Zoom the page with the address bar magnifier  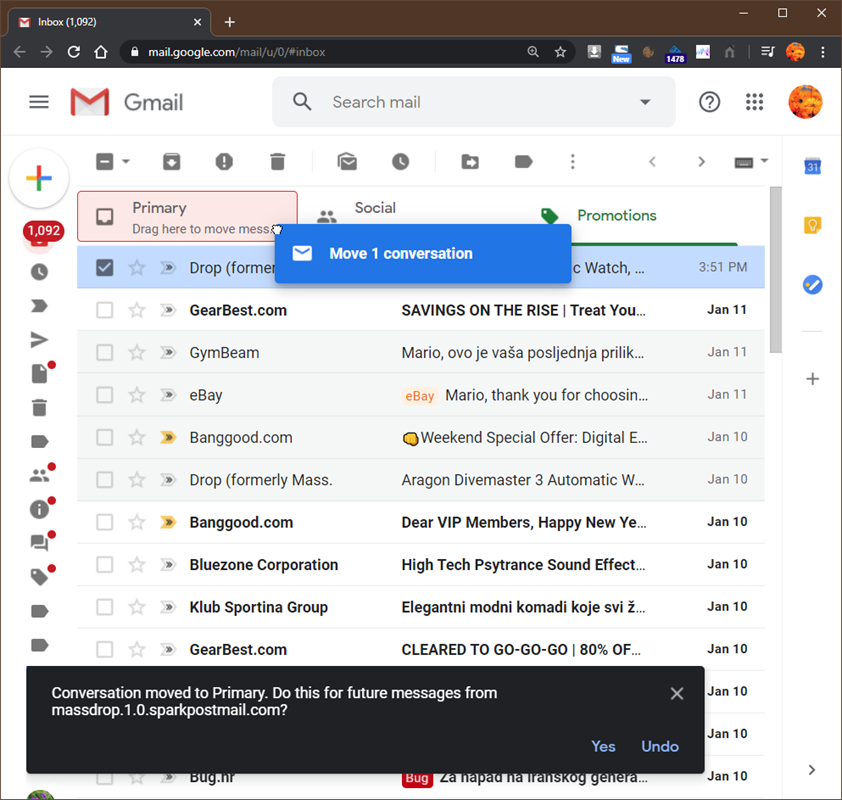(x=533, y=52)
